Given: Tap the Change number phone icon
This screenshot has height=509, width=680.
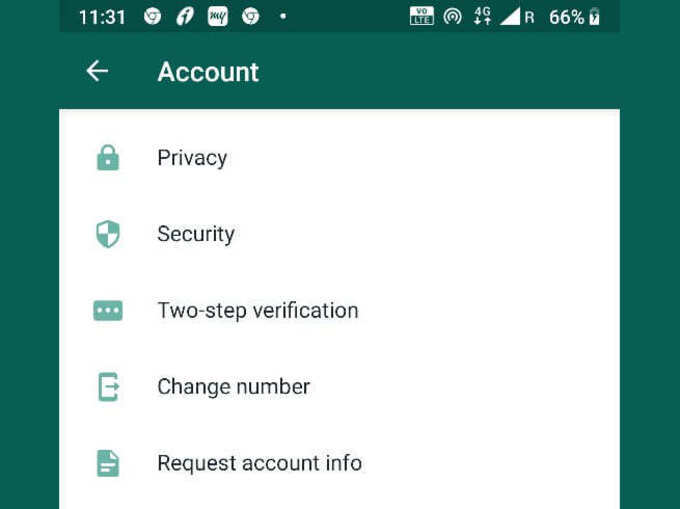Looking at the screenshot, I should click(x=108, y=387).
